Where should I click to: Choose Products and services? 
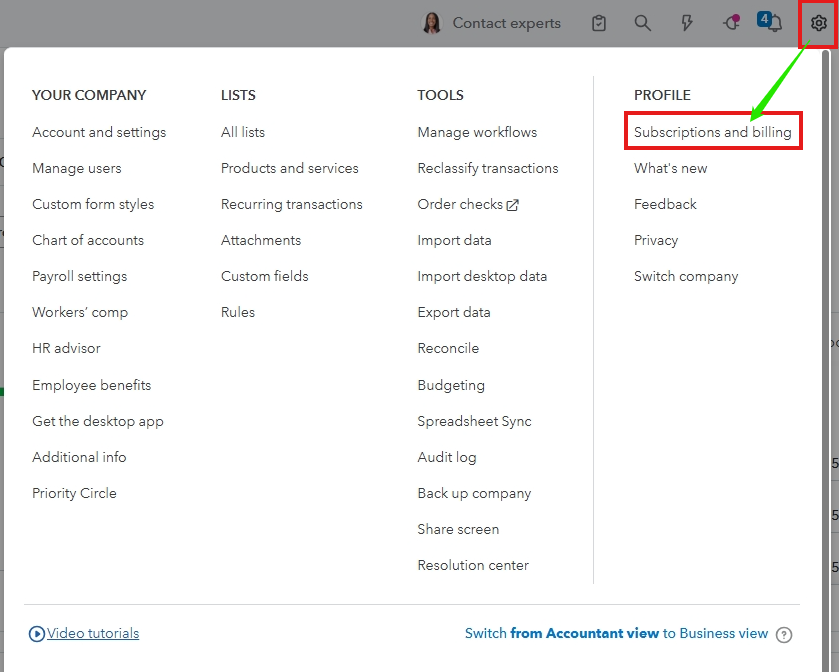coord(289,168)
